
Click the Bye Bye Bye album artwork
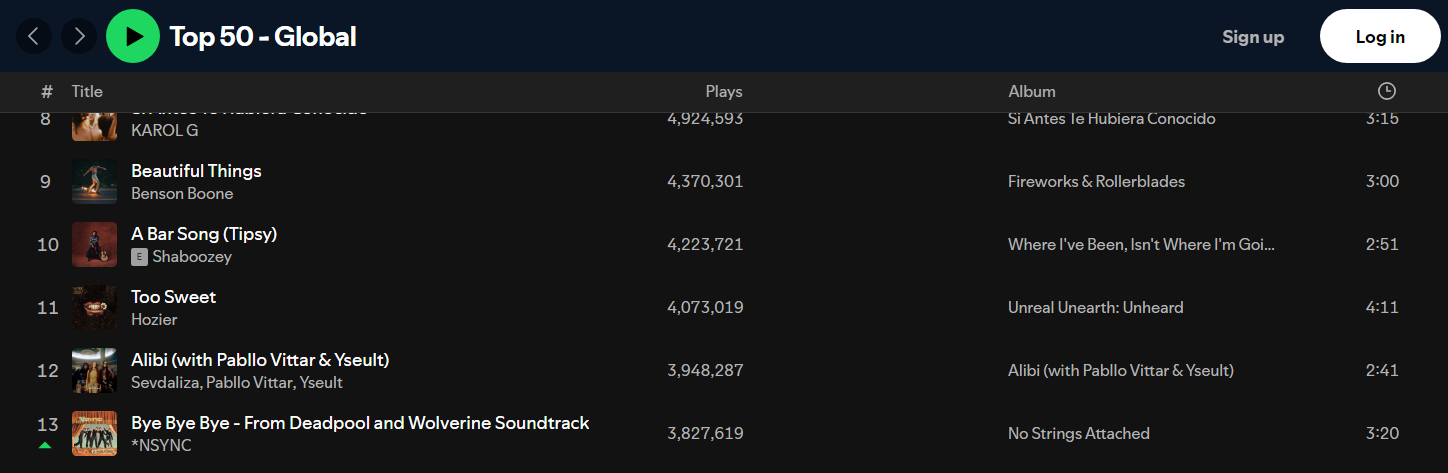point(95,434)
